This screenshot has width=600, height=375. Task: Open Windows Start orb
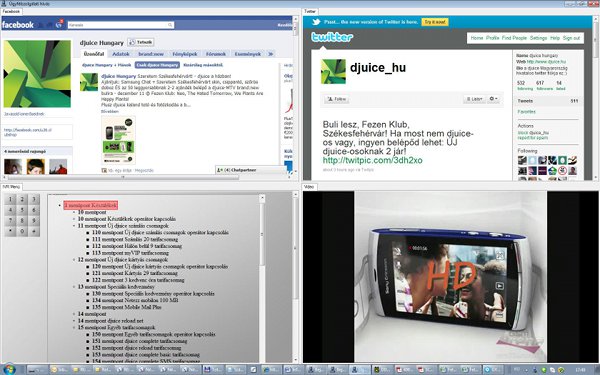[x=10, y=369]
